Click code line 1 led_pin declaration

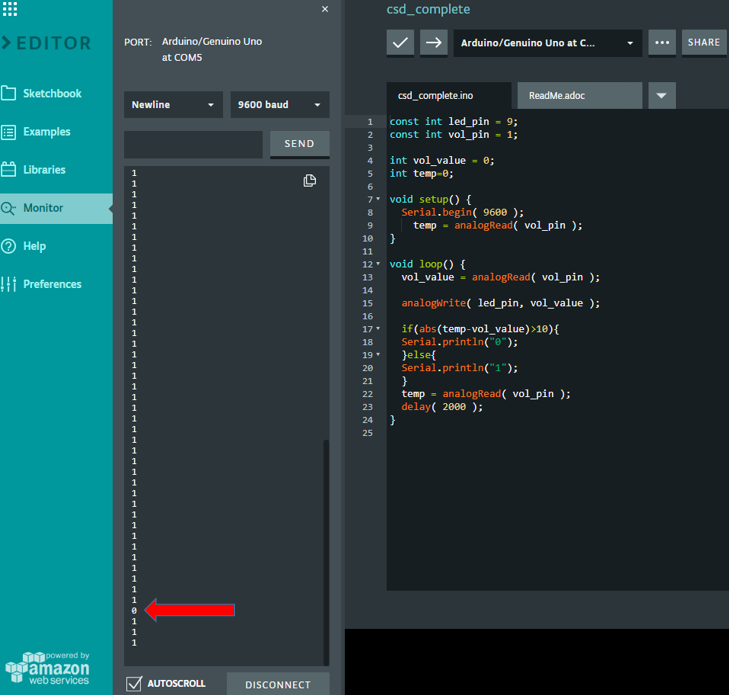(x=453, y=121)
